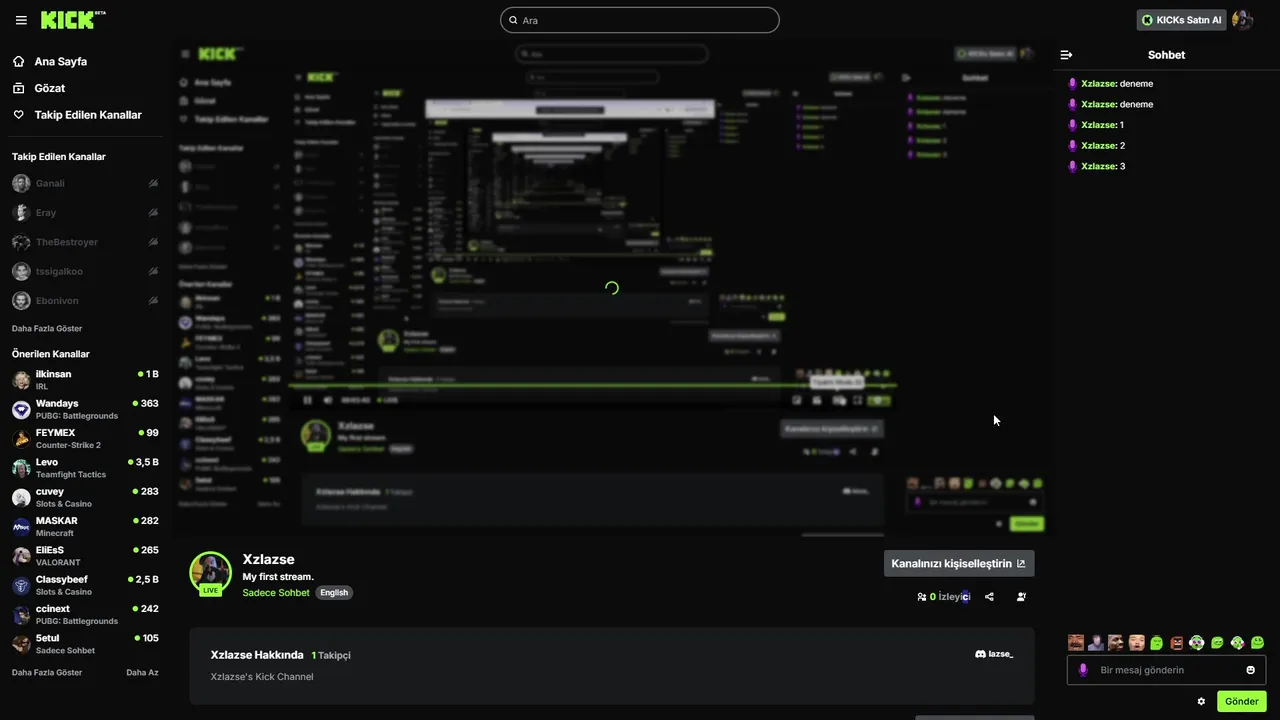Open Gözat in the sidebar

point(49,88)
